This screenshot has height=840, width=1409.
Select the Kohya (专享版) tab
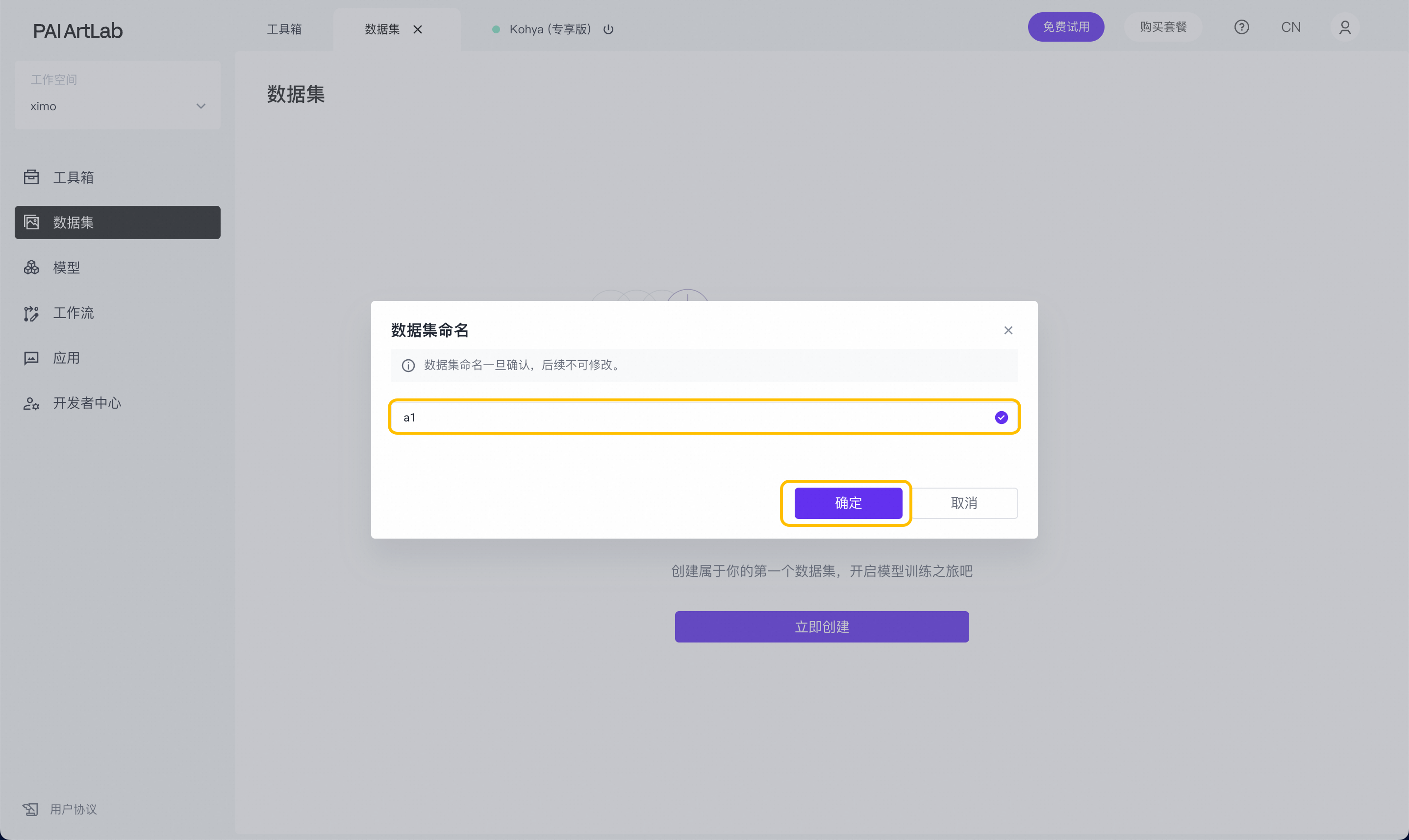549,29
